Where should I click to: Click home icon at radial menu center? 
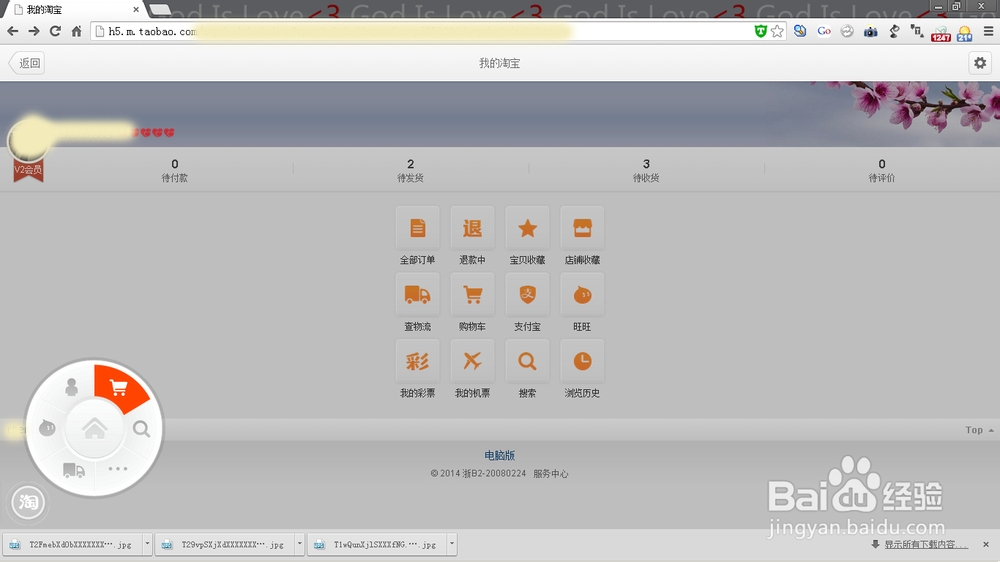click(94, 429)
